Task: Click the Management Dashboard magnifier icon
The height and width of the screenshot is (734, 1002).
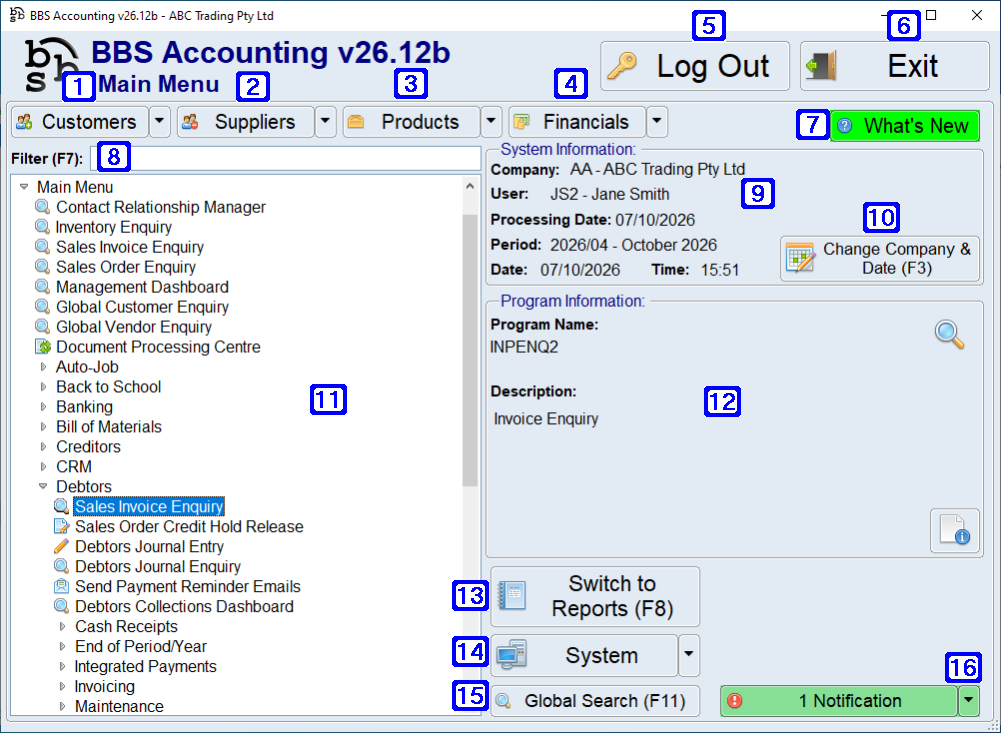Action: click(43, 287)
